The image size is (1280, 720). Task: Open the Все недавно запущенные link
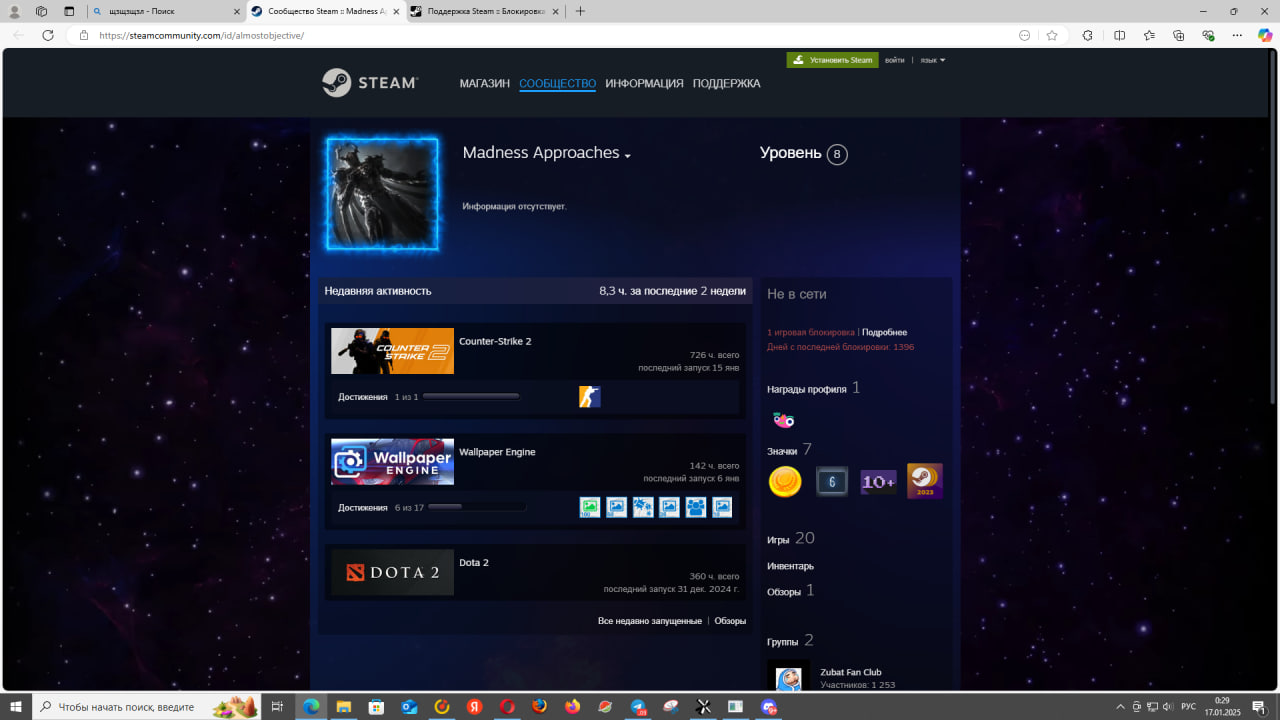tap(650, 621)
